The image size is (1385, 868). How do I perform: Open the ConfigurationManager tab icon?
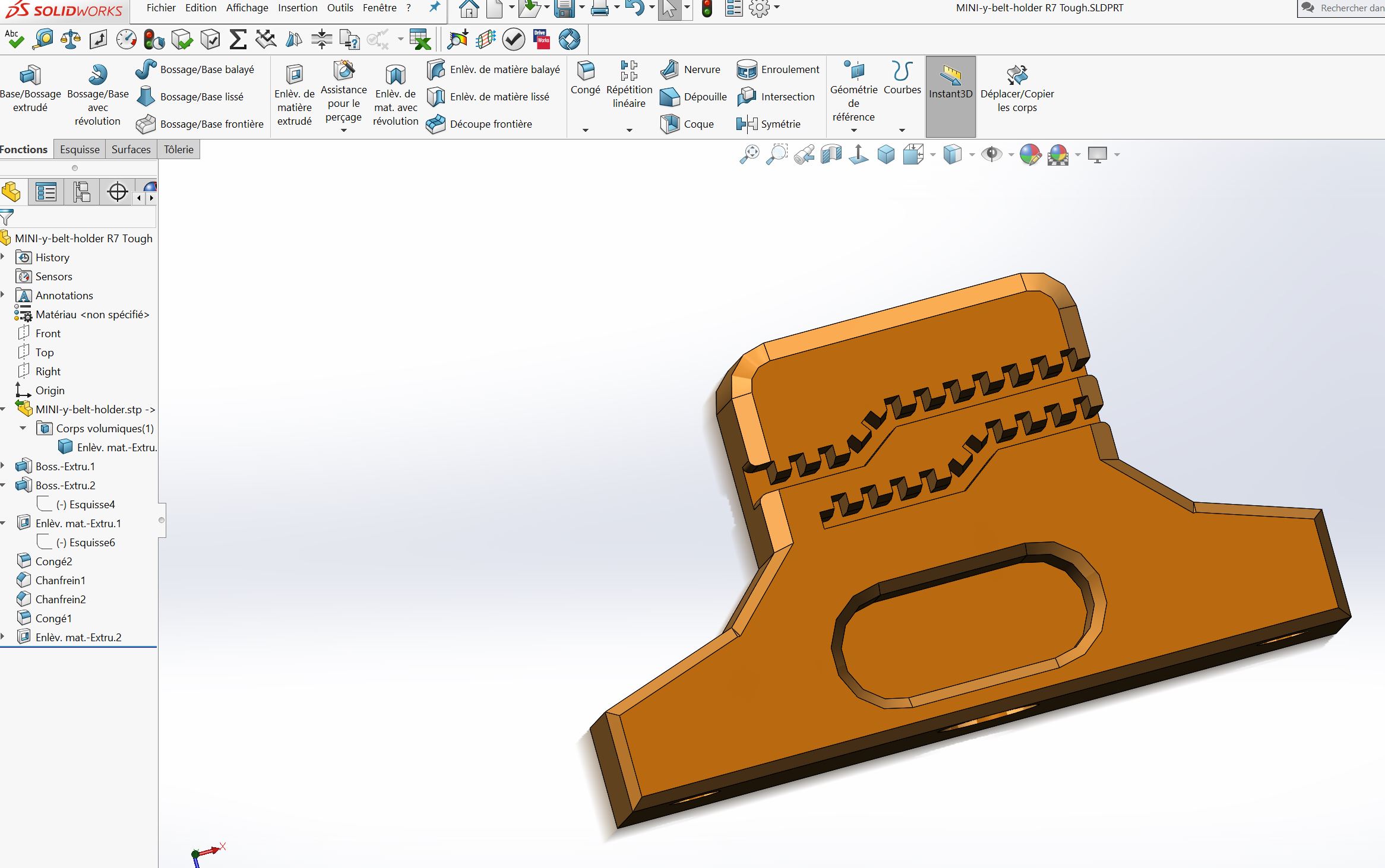tap(81, 192)
